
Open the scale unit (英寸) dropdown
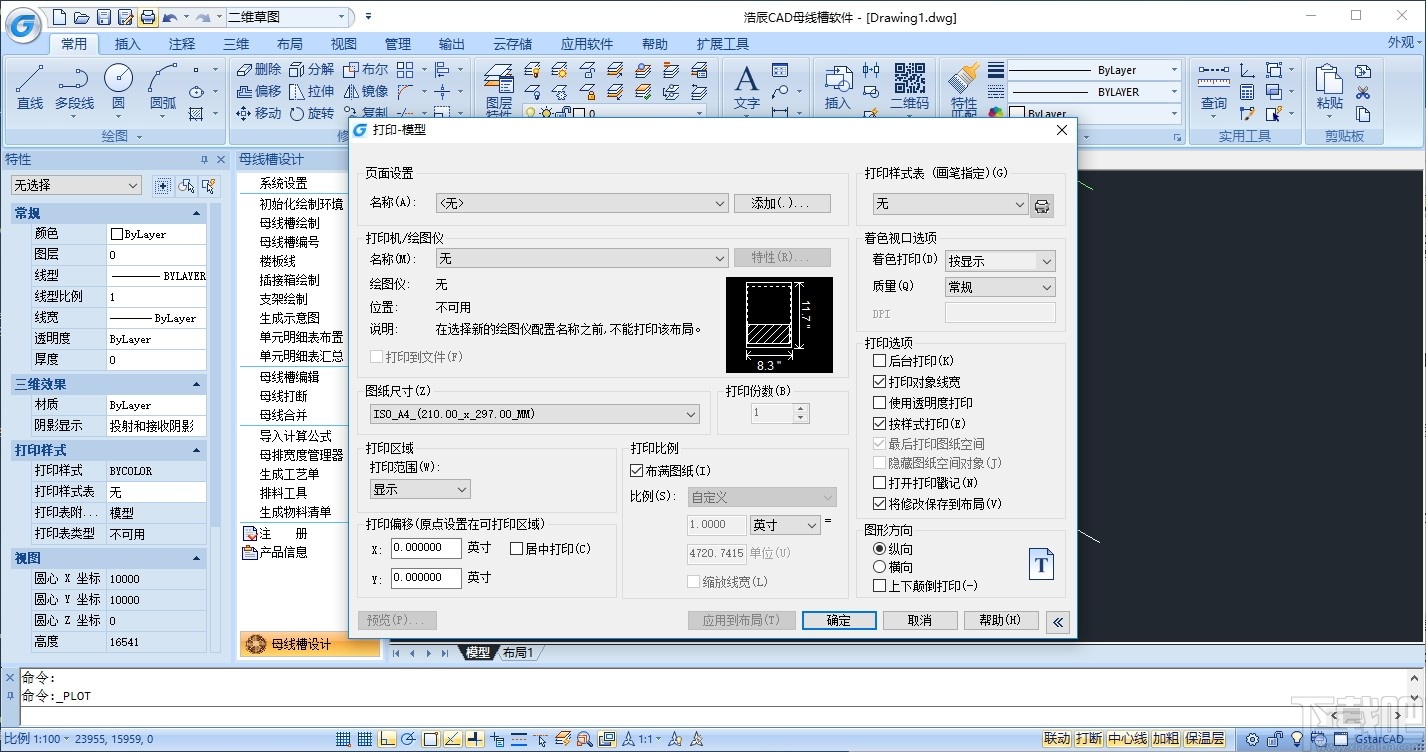click(x=785, y=525)
